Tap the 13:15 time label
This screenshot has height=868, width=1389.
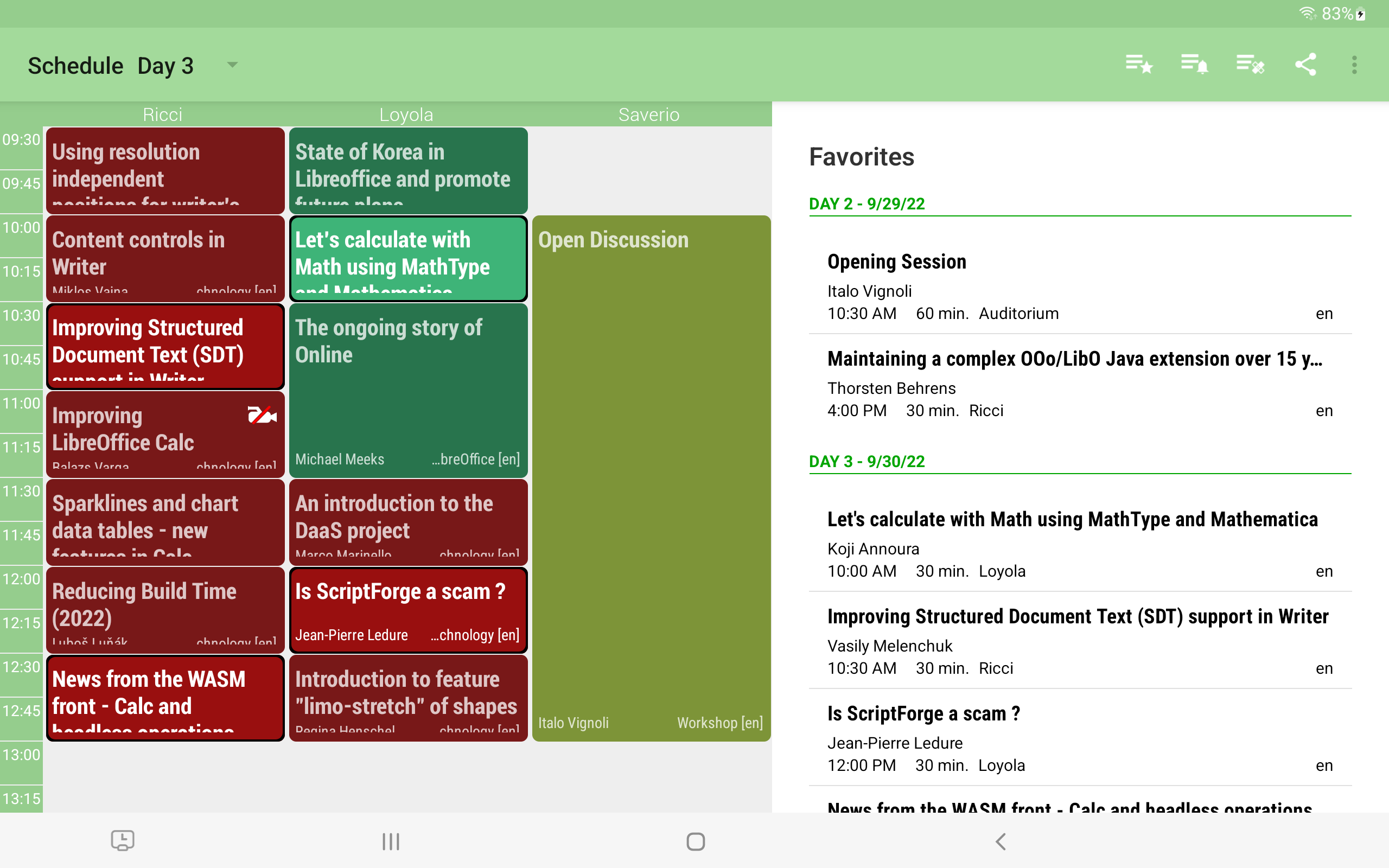coord(21,799)
